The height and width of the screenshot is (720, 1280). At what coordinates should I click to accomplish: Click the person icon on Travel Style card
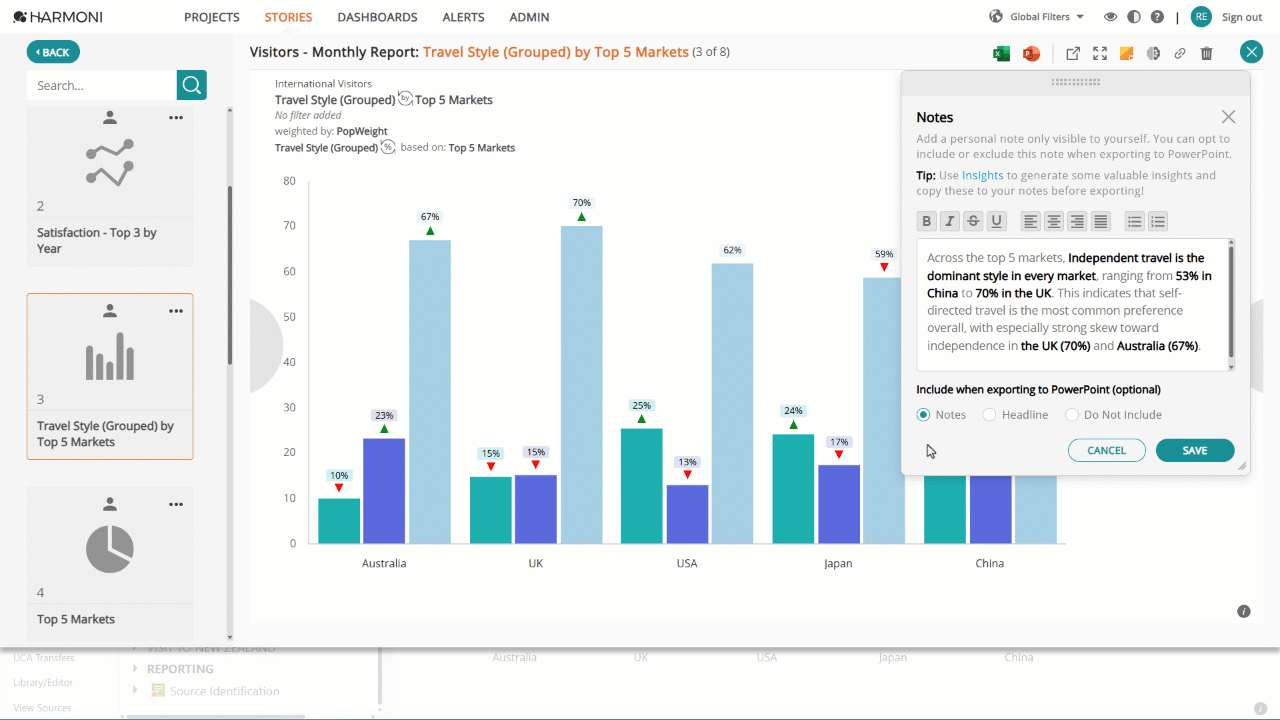coord(110,311)
